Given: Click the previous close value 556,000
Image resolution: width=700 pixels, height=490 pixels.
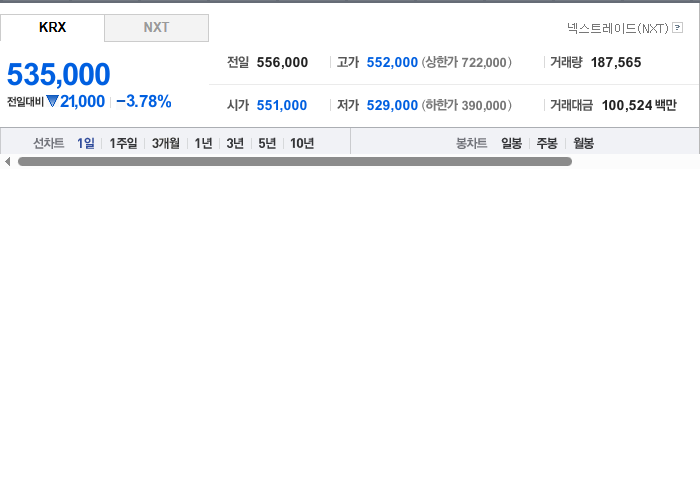Looking at the screenshot, I should tap(282, 62).
